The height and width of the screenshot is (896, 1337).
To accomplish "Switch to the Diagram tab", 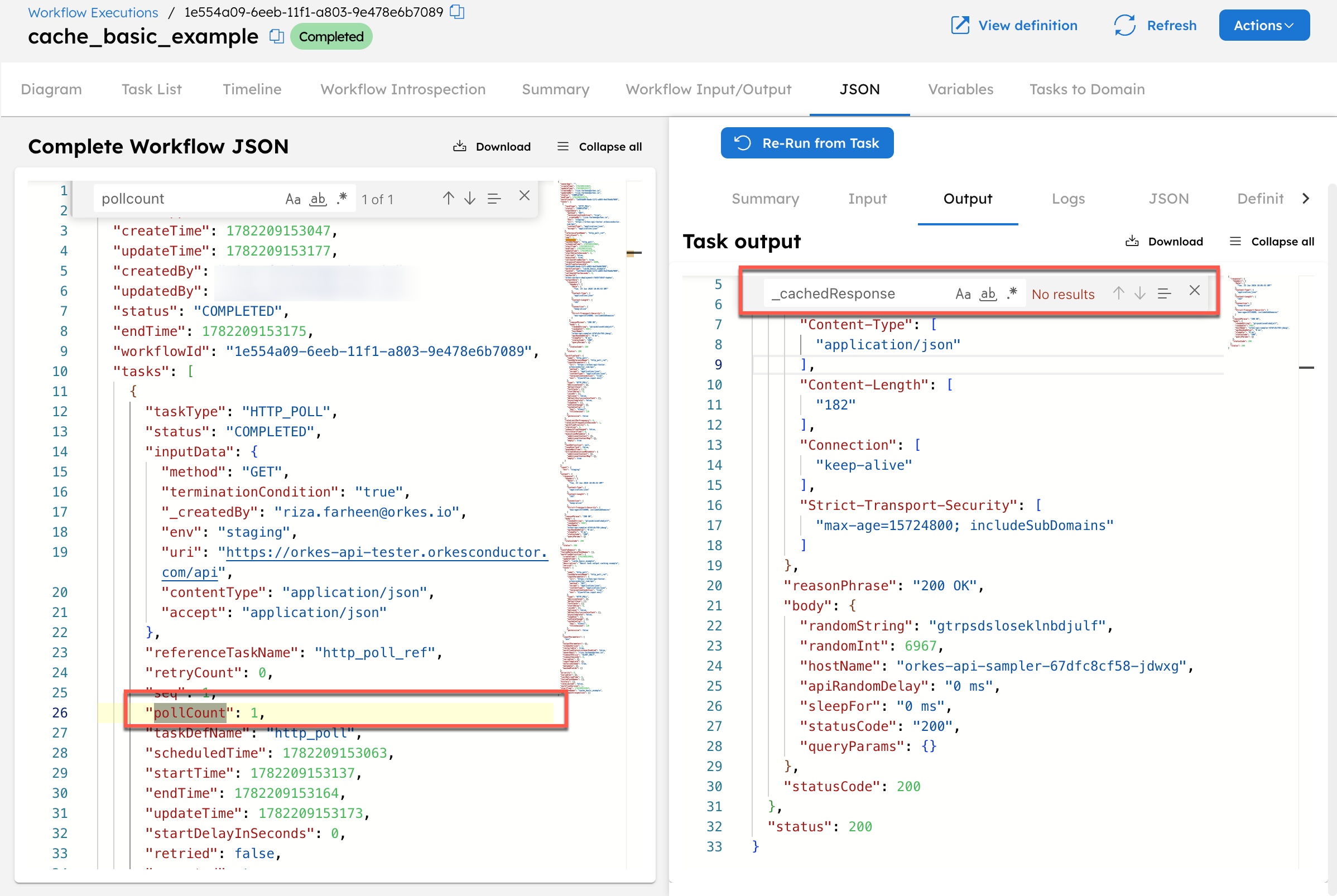I will [x=51, y=89].
